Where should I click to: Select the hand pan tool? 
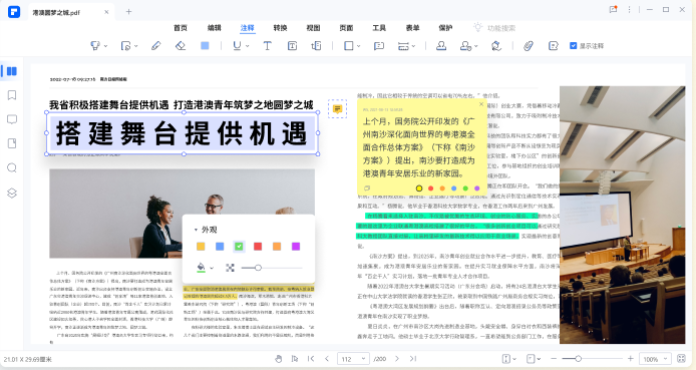278,358
